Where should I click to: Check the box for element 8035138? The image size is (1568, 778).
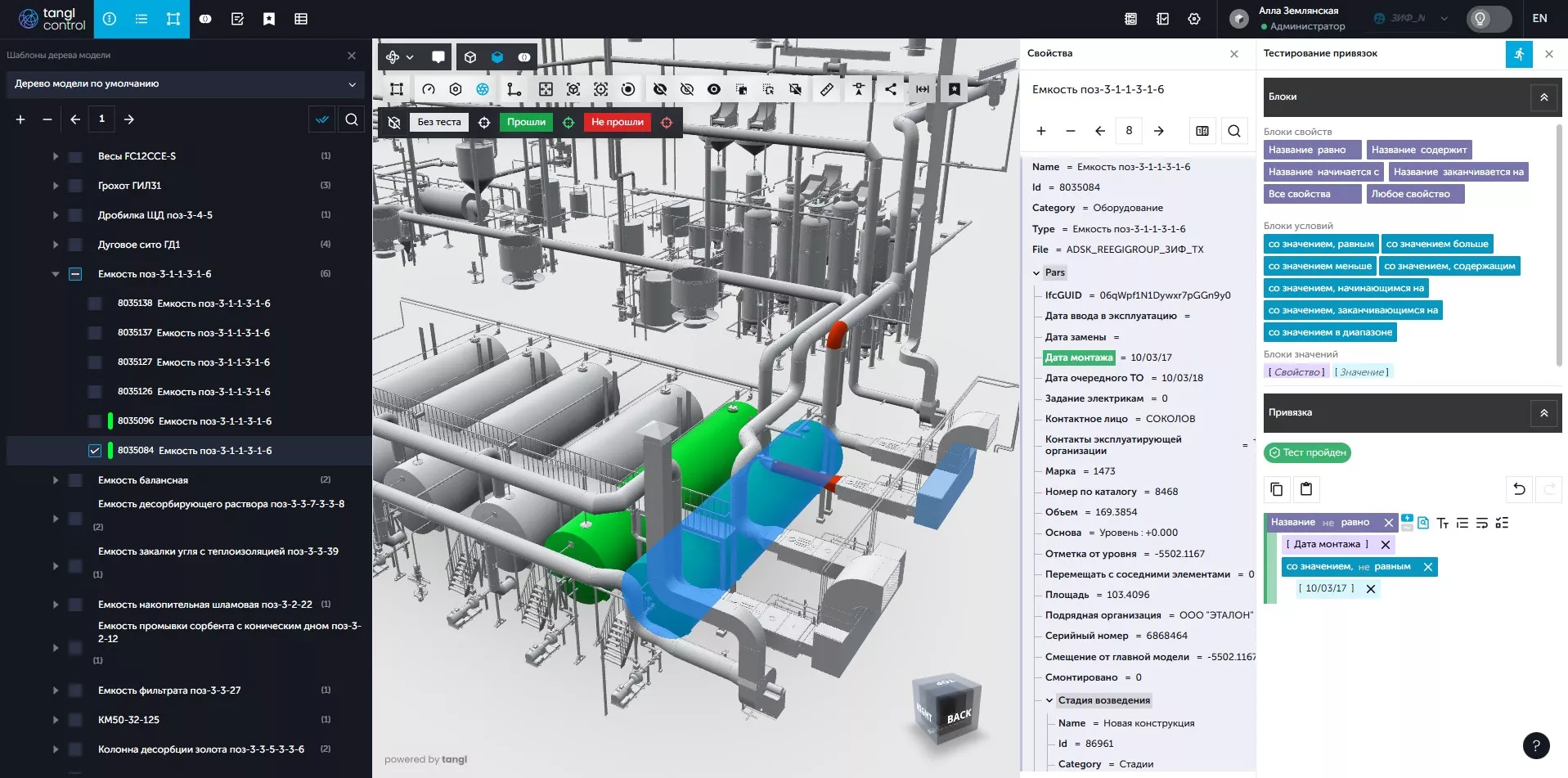tap(95, 304)
